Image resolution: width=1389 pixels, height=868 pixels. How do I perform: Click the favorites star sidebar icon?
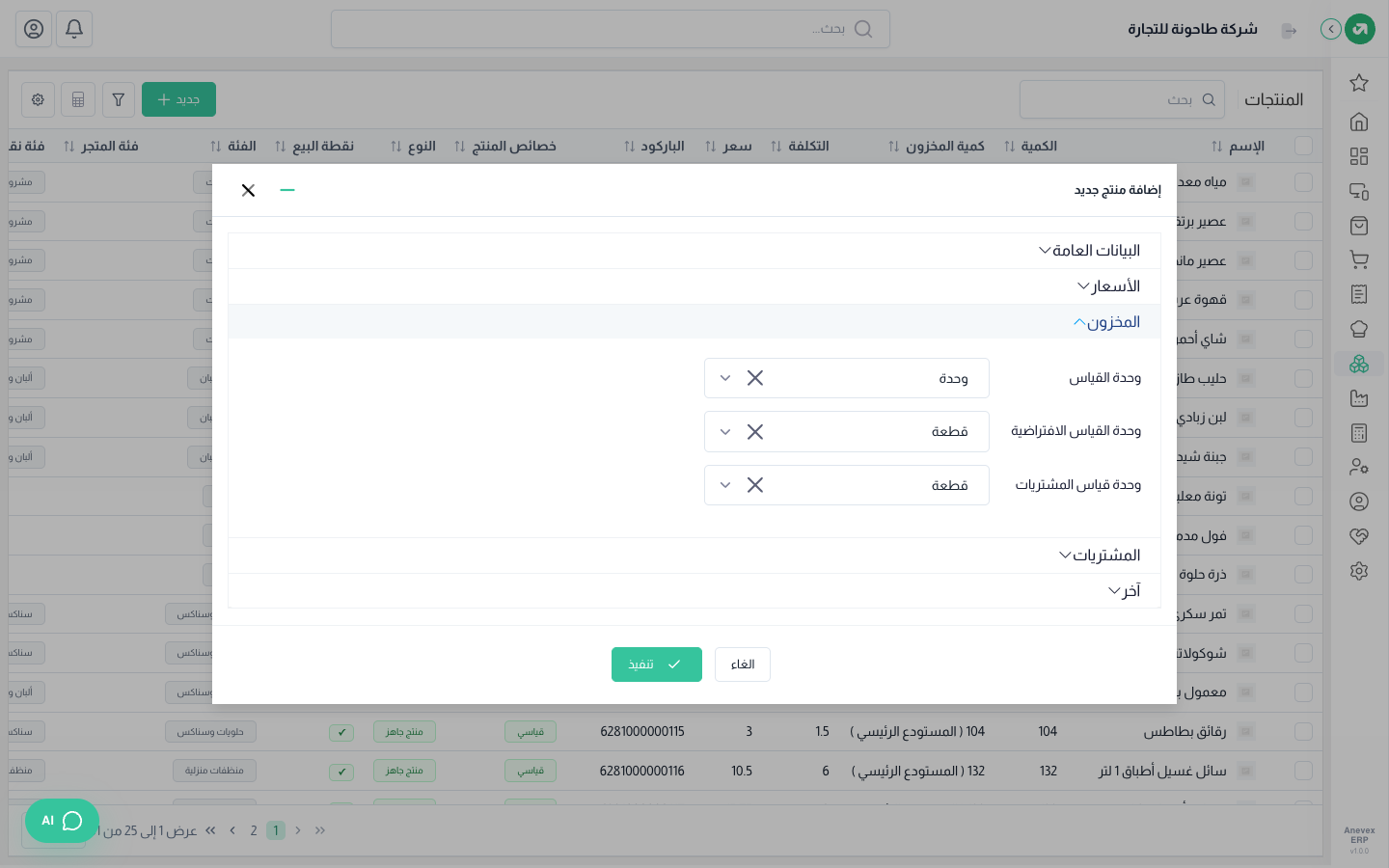[1359, 83]
